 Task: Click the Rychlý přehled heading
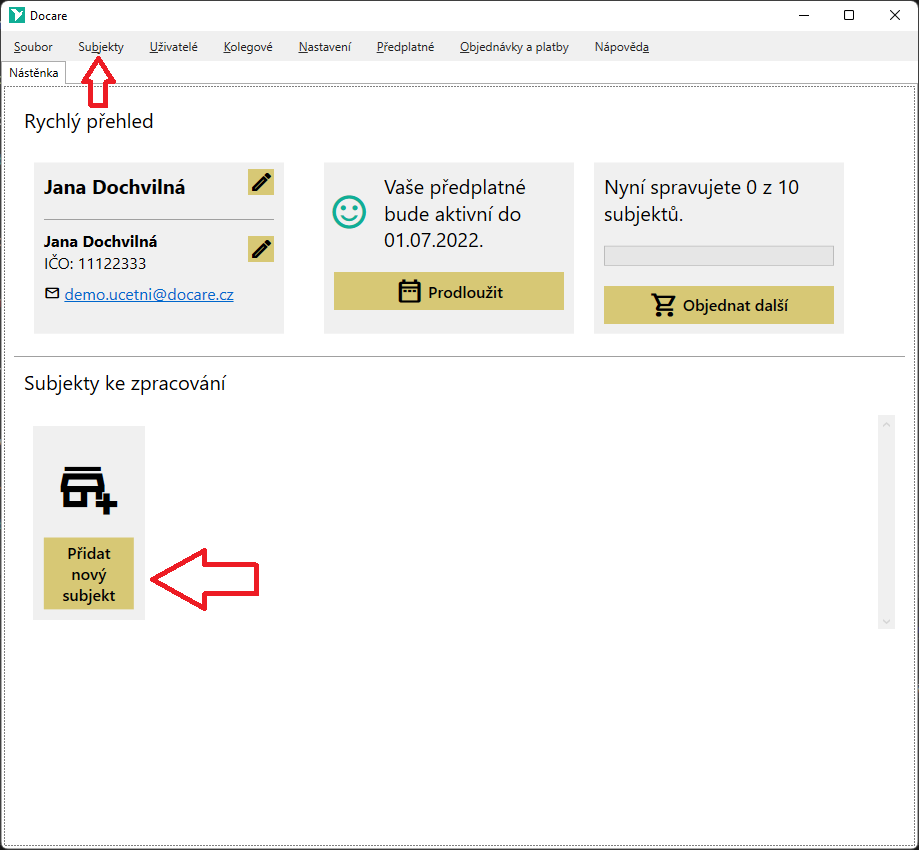tap(89, 121)
